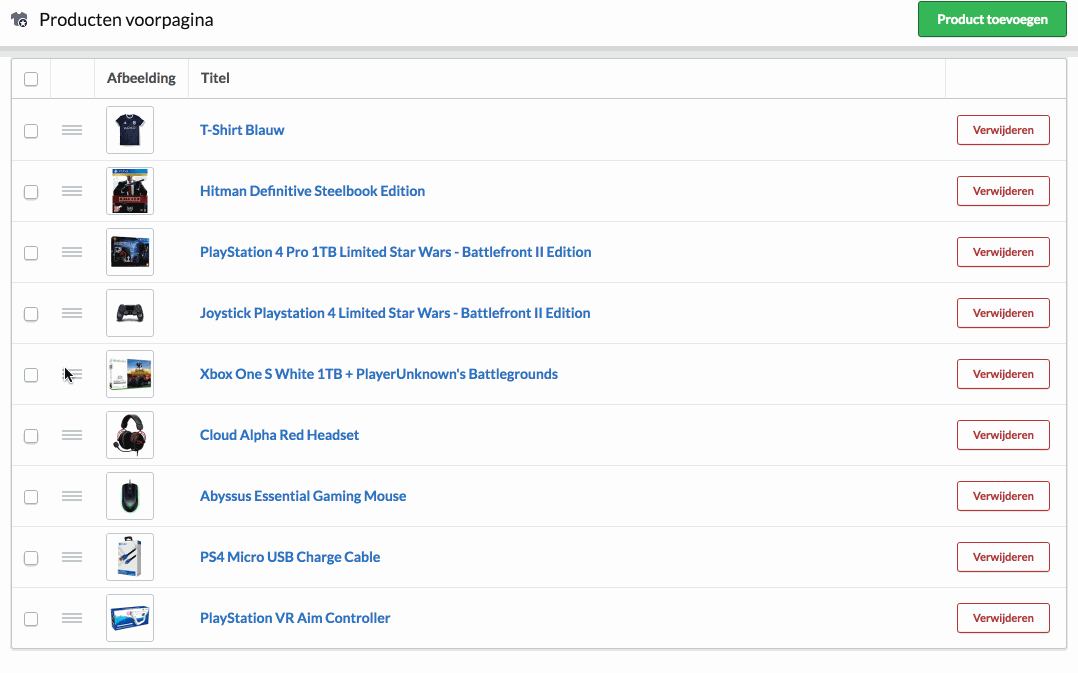Viewport: 1078px width, 673px height.
Task: Click drag handle for PlayStation 4 Pro row
Action: 72,252
